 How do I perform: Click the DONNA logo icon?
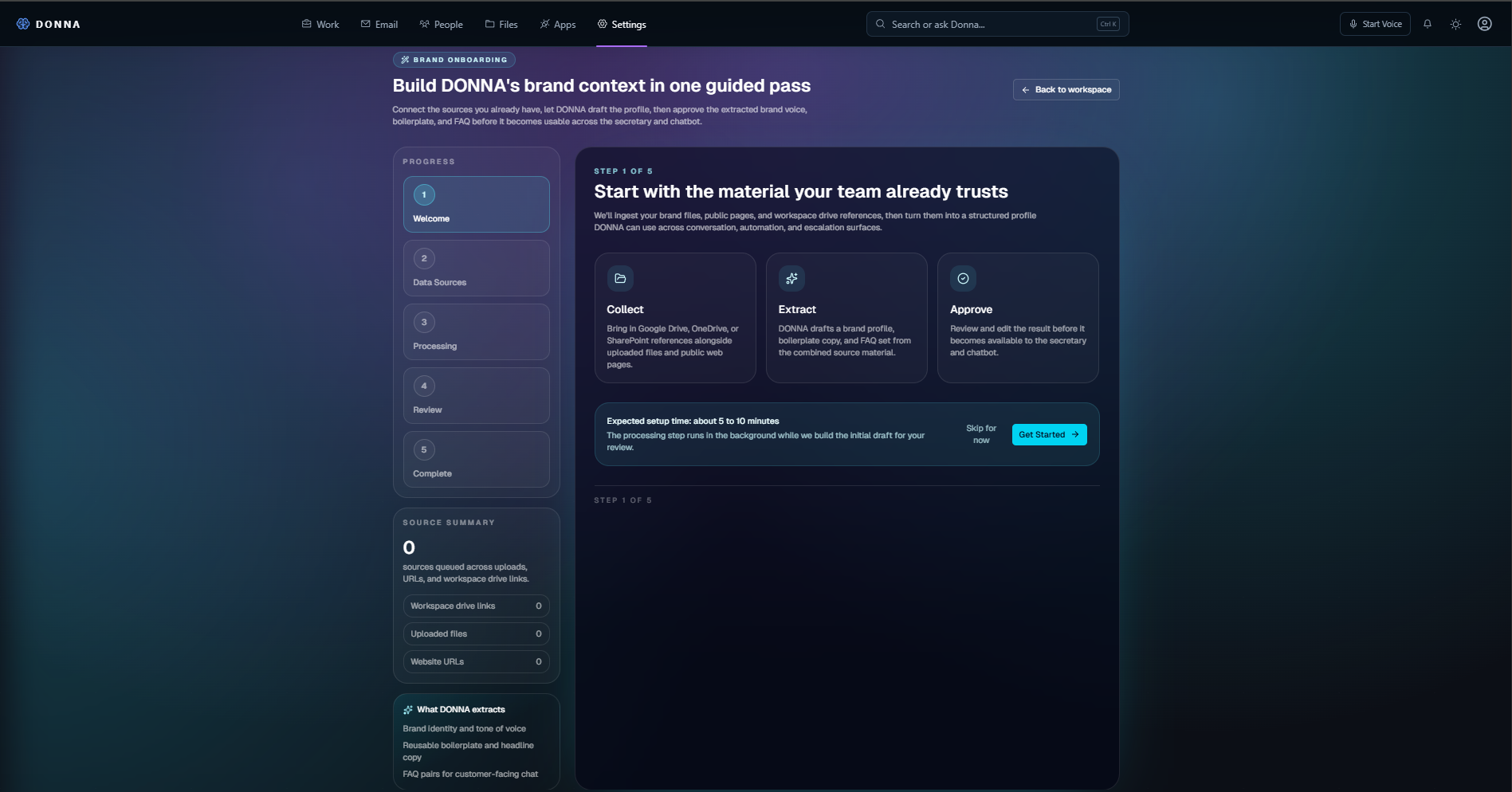[23, 24]
